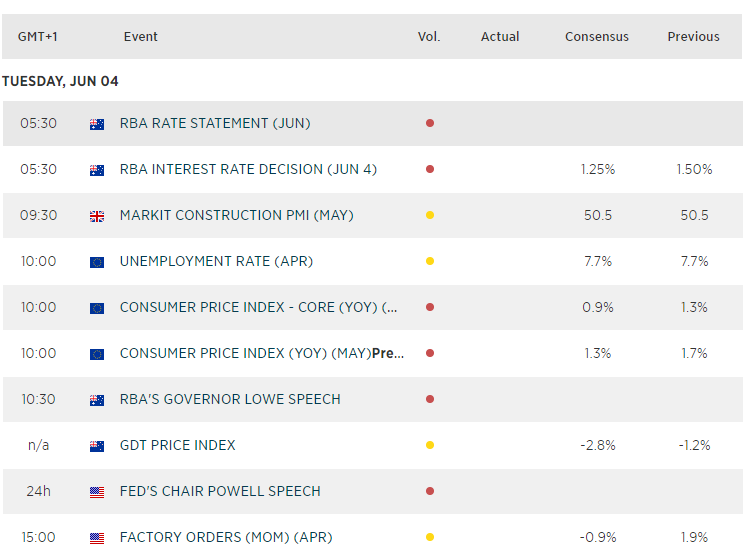Click the GMT+1 timezone header
The width and height of the screenshot is (747, 552).
click(x=38, y=37)
